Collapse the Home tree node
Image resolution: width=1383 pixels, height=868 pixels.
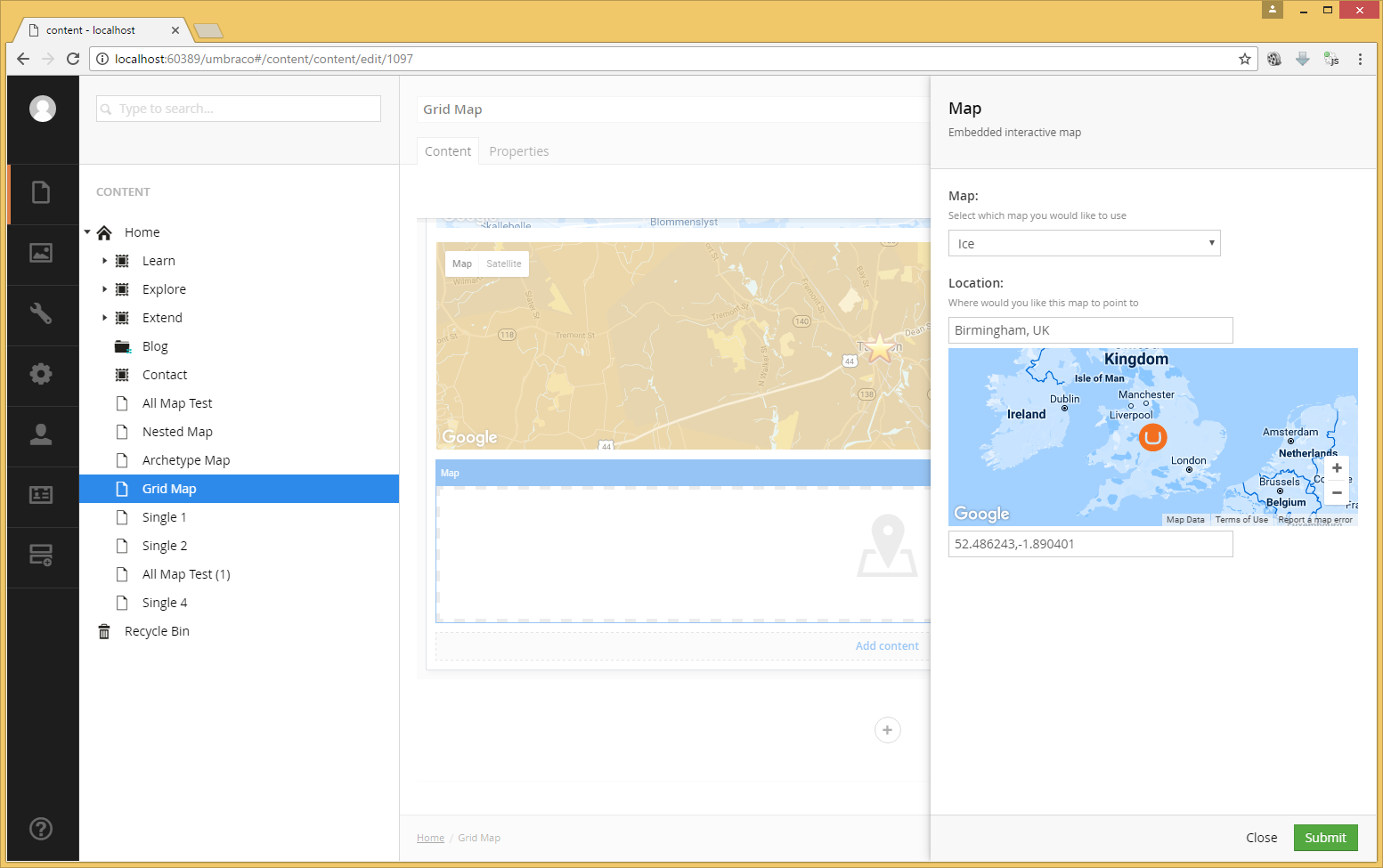pos(87,232)
